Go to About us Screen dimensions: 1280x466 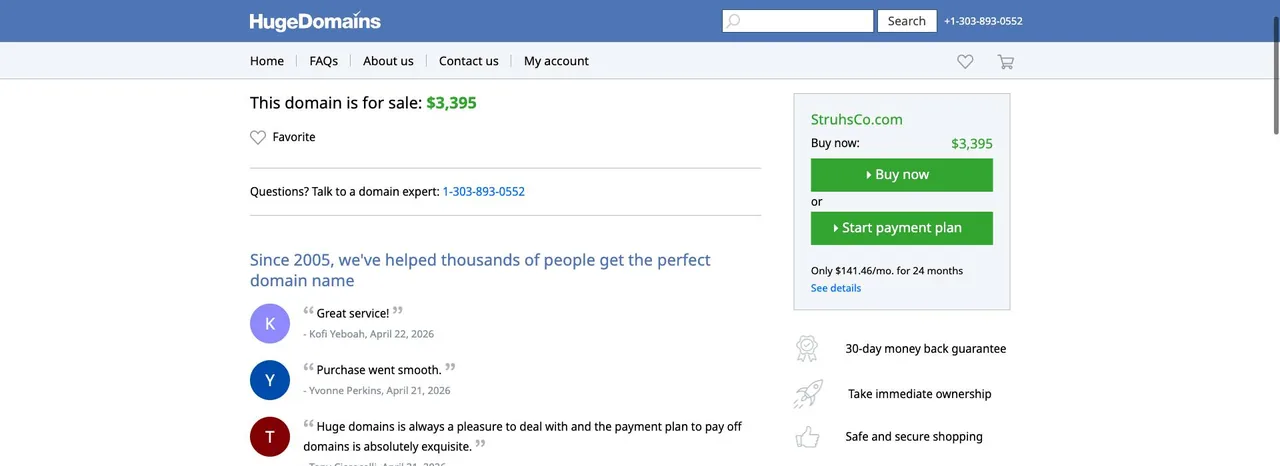coord(388,61)
